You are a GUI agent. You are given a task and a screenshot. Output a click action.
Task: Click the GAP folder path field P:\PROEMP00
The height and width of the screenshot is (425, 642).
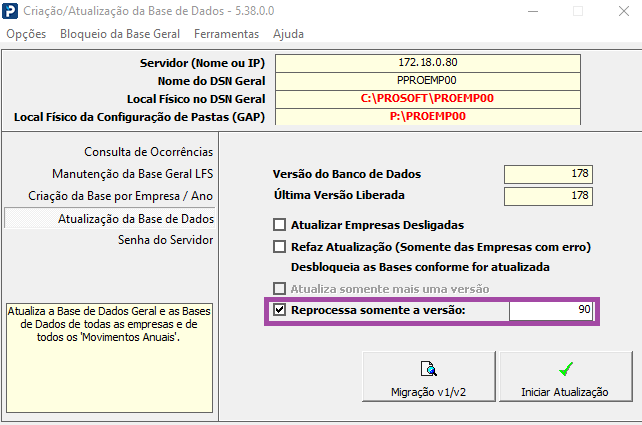point(428,117)
